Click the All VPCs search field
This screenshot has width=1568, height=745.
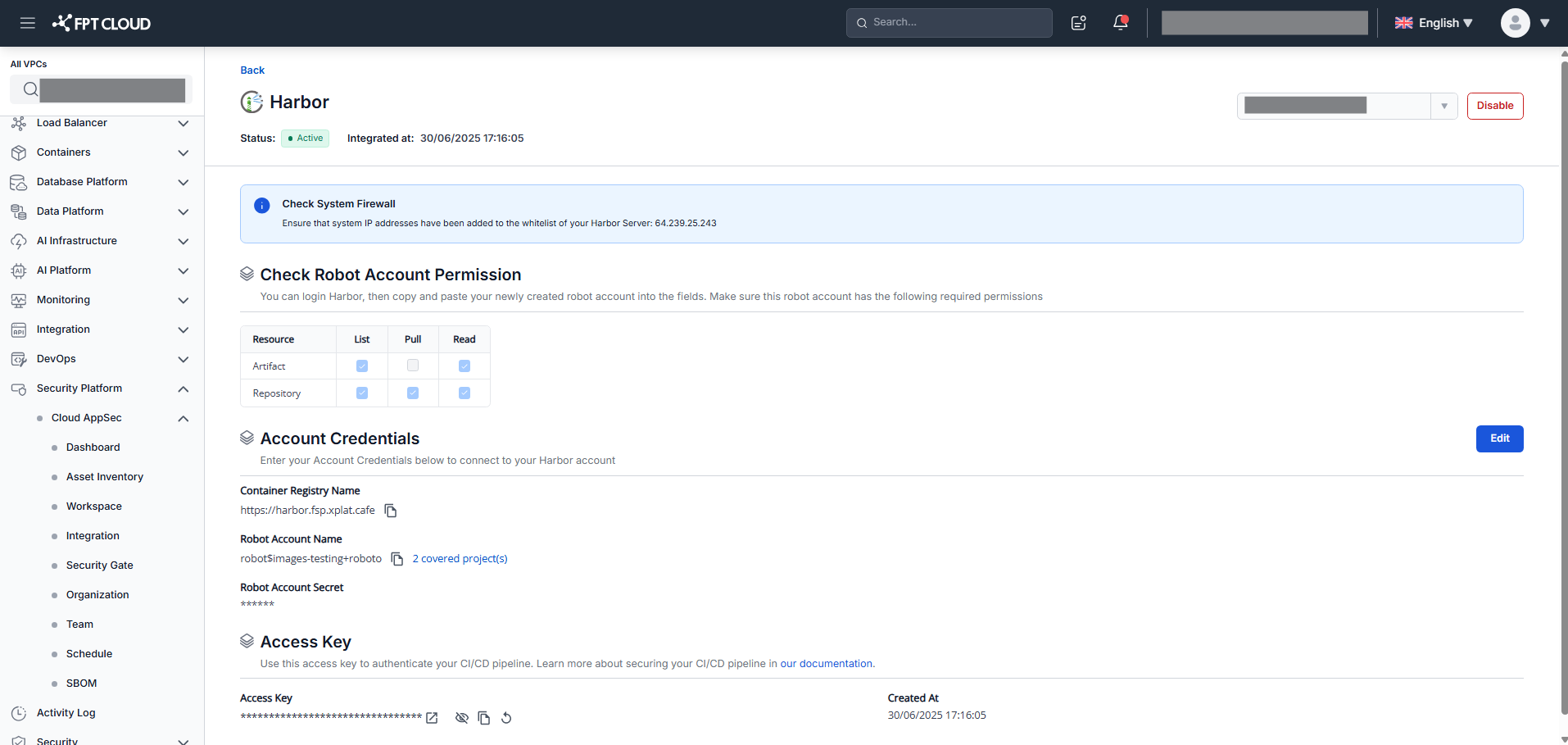coord(102,89)
